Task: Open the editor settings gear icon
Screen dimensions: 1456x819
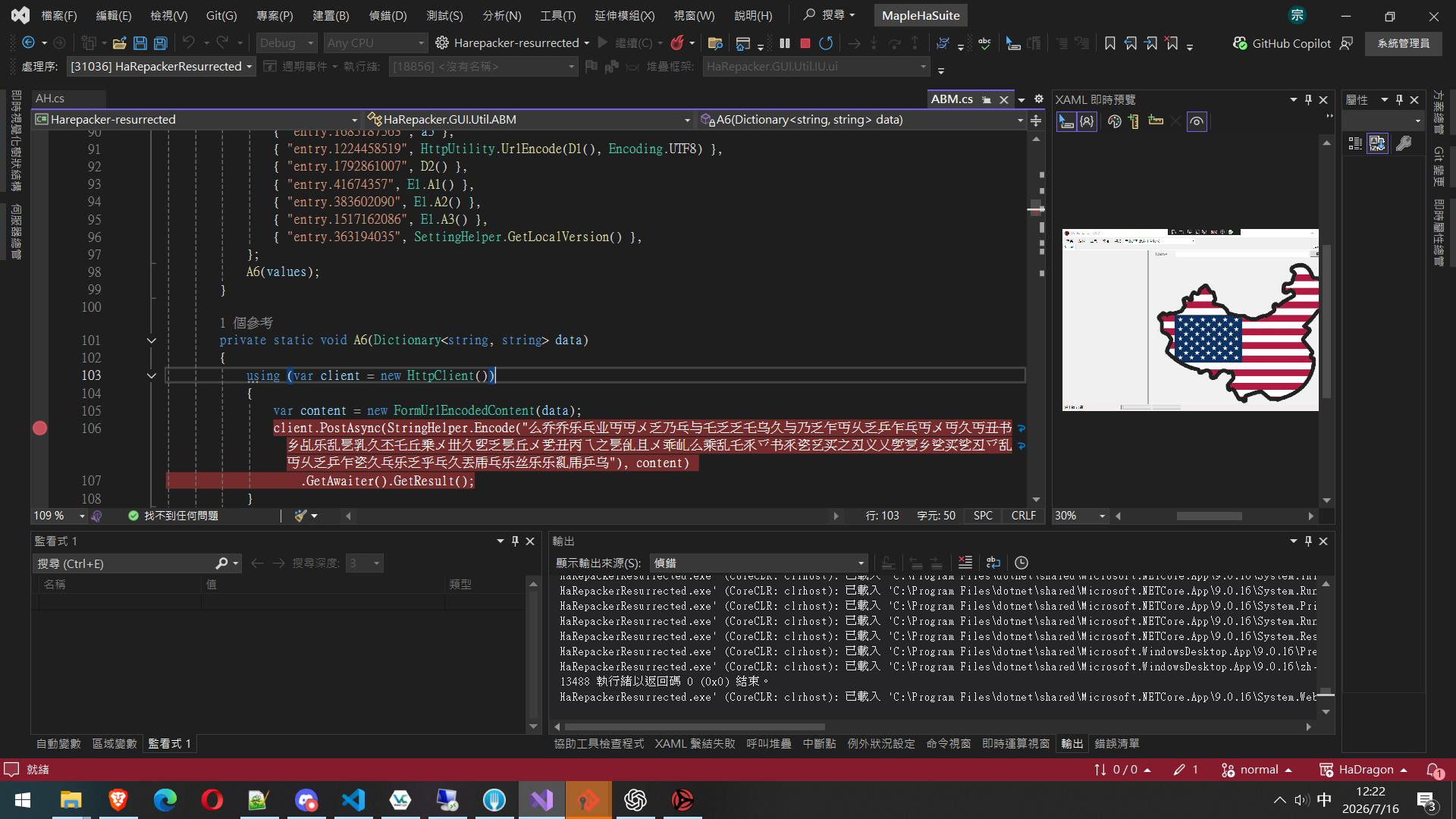Action: pyautogui.click(x=1039, y=99)
